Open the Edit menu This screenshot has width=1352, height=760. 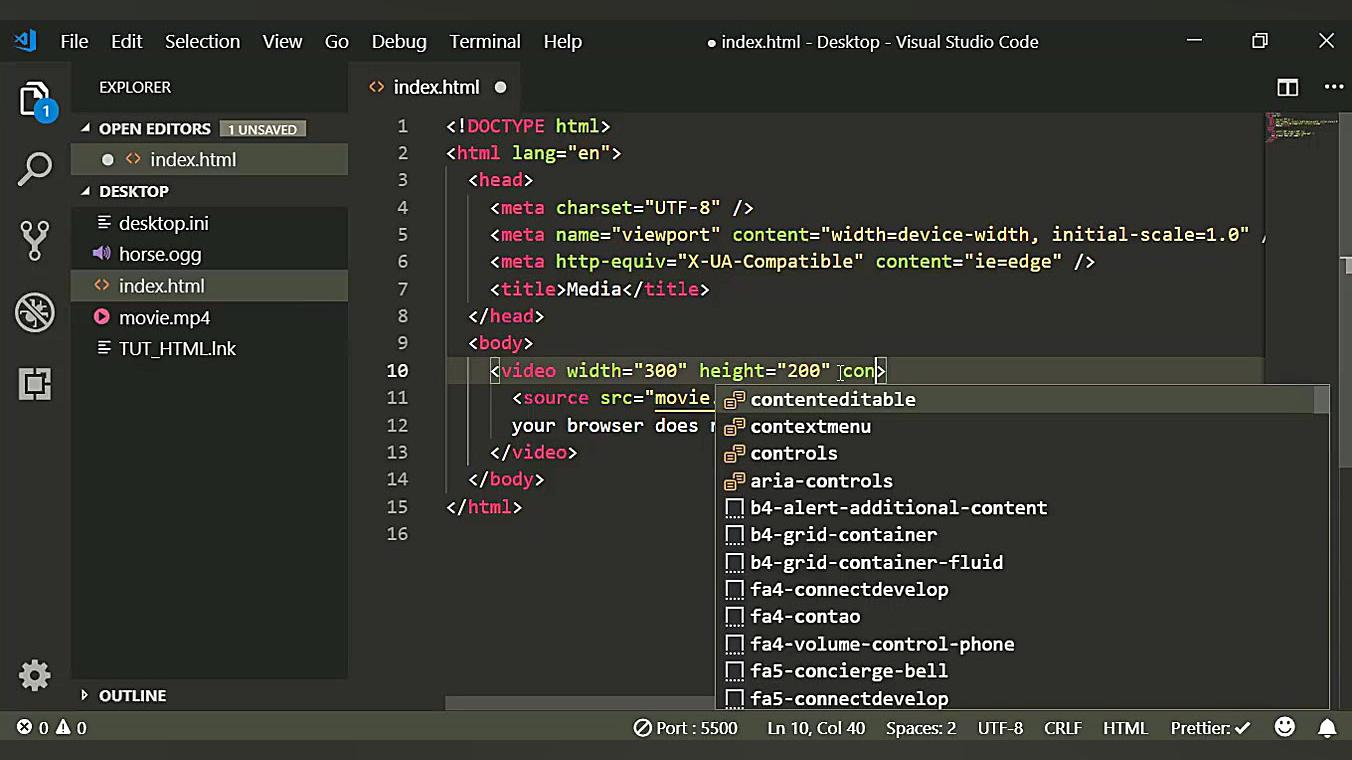tap(127, 41)
